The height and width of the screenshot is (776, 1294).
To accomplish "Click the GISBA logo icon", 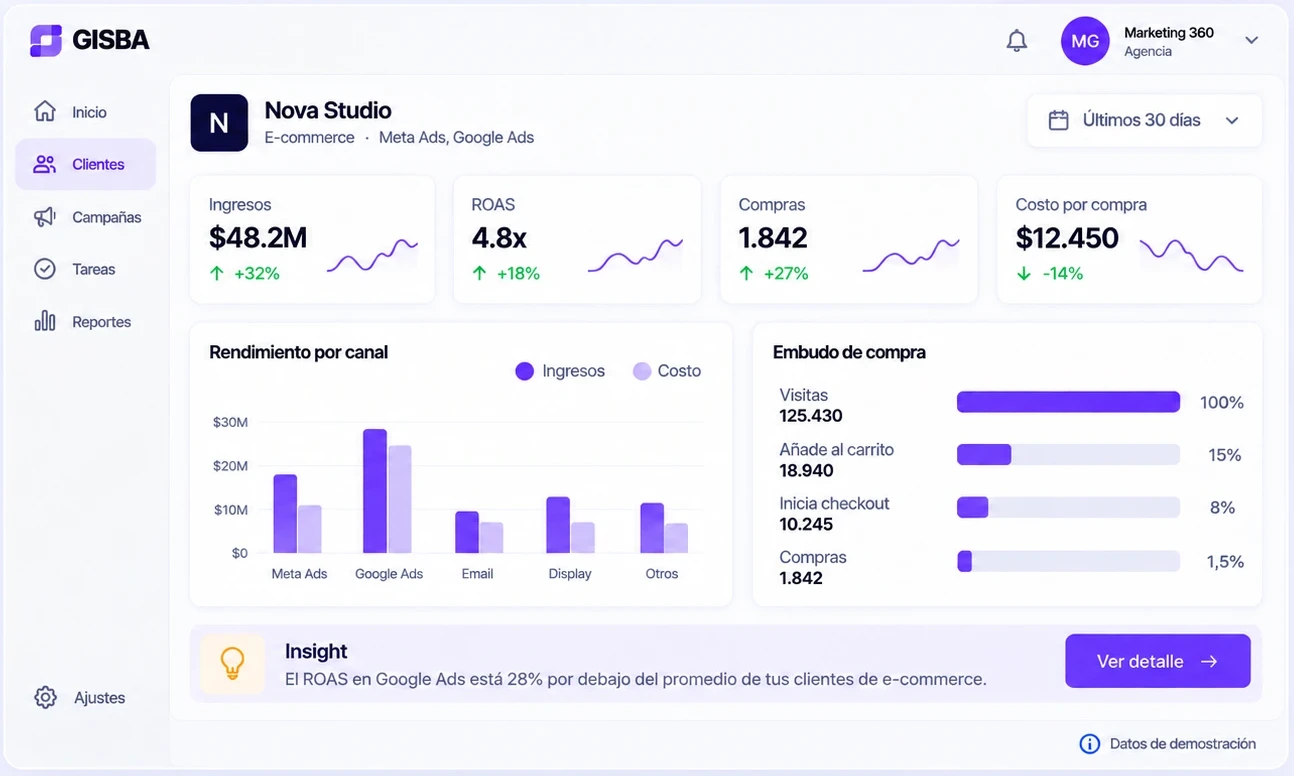I will point(46,40).
